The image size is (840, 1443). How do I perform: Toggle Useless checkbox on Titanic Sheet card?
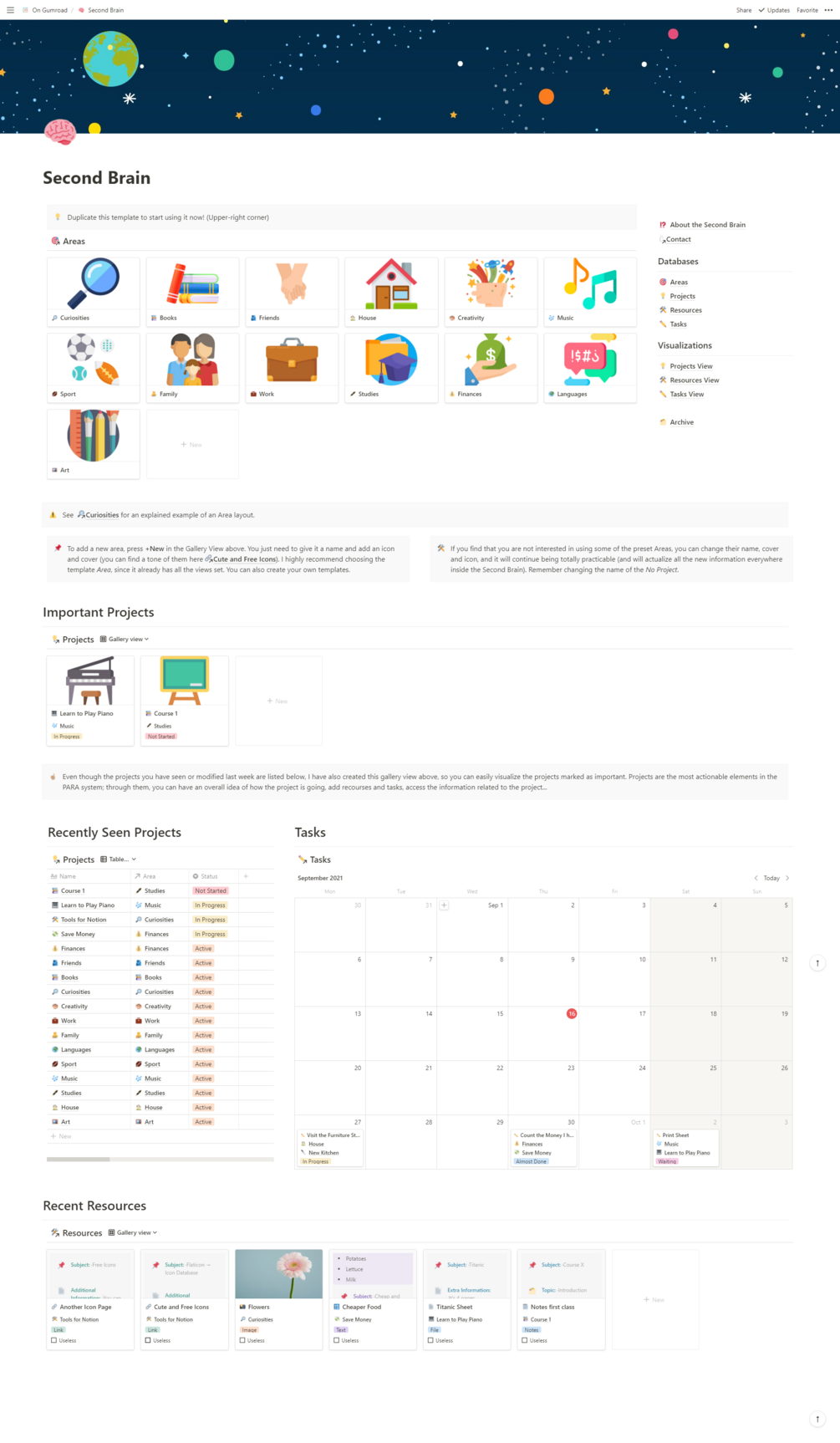coord(430,1340)
